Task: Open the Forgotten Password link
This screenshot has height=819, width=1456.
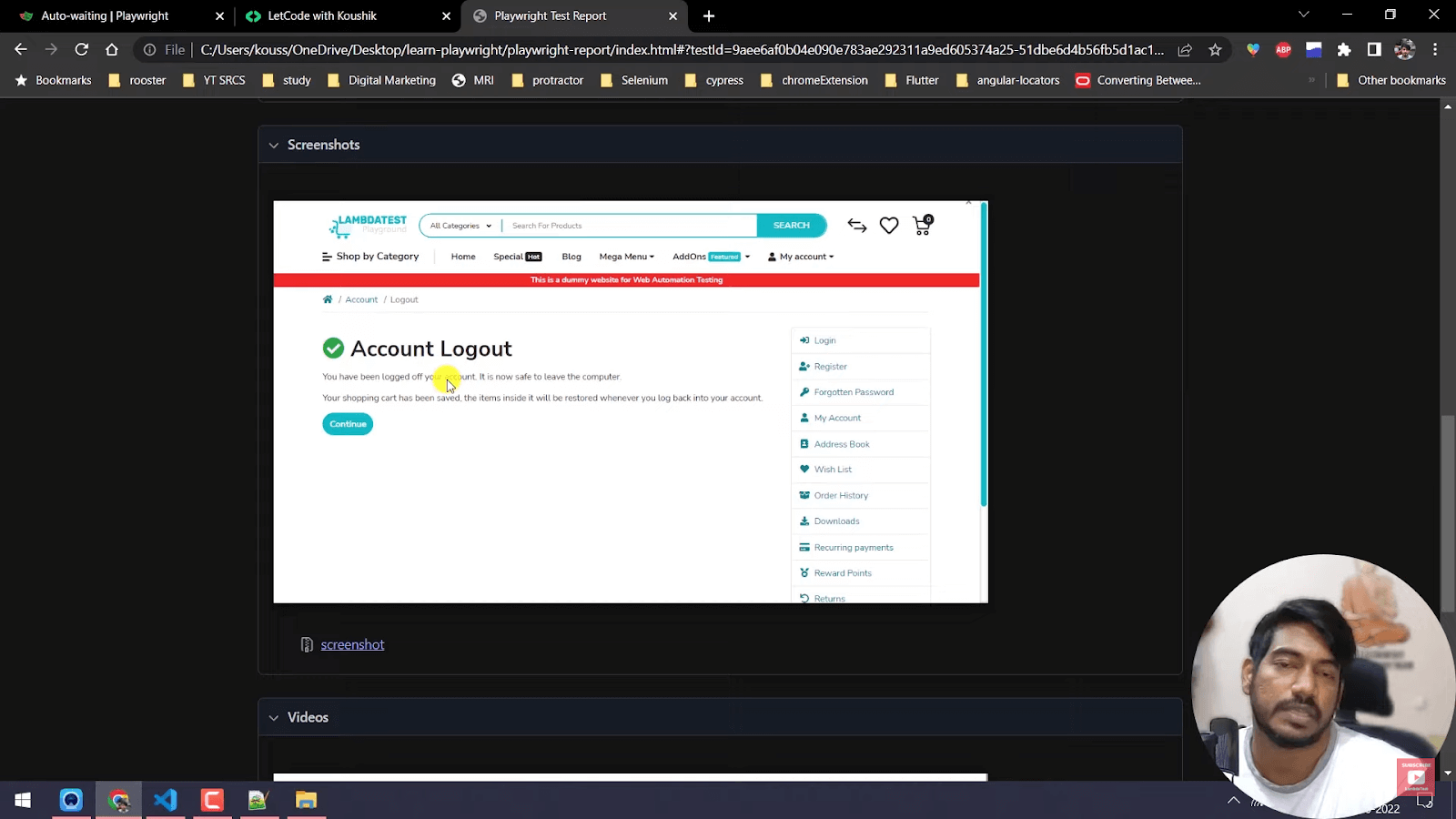Action: pyautogui.click(x=854, y=391)
